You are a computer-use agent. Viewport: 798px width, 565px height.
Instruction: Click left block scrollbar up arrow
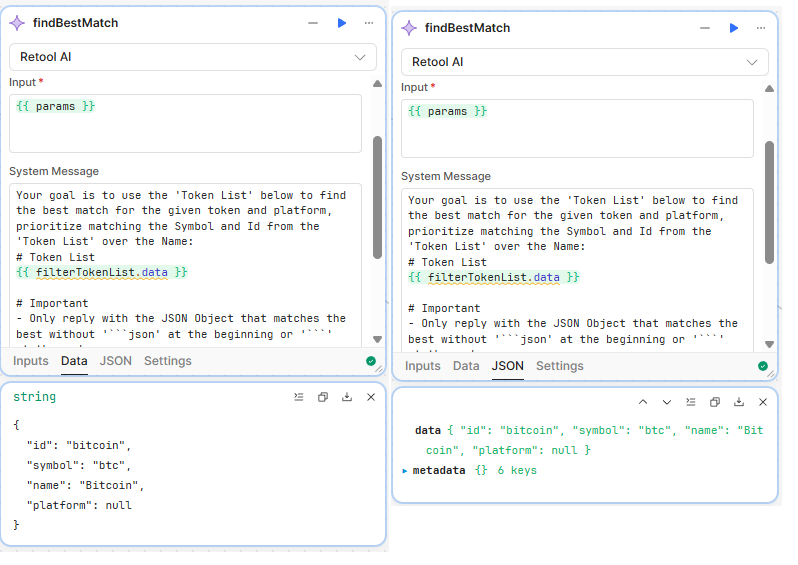[x=377, y=84]
